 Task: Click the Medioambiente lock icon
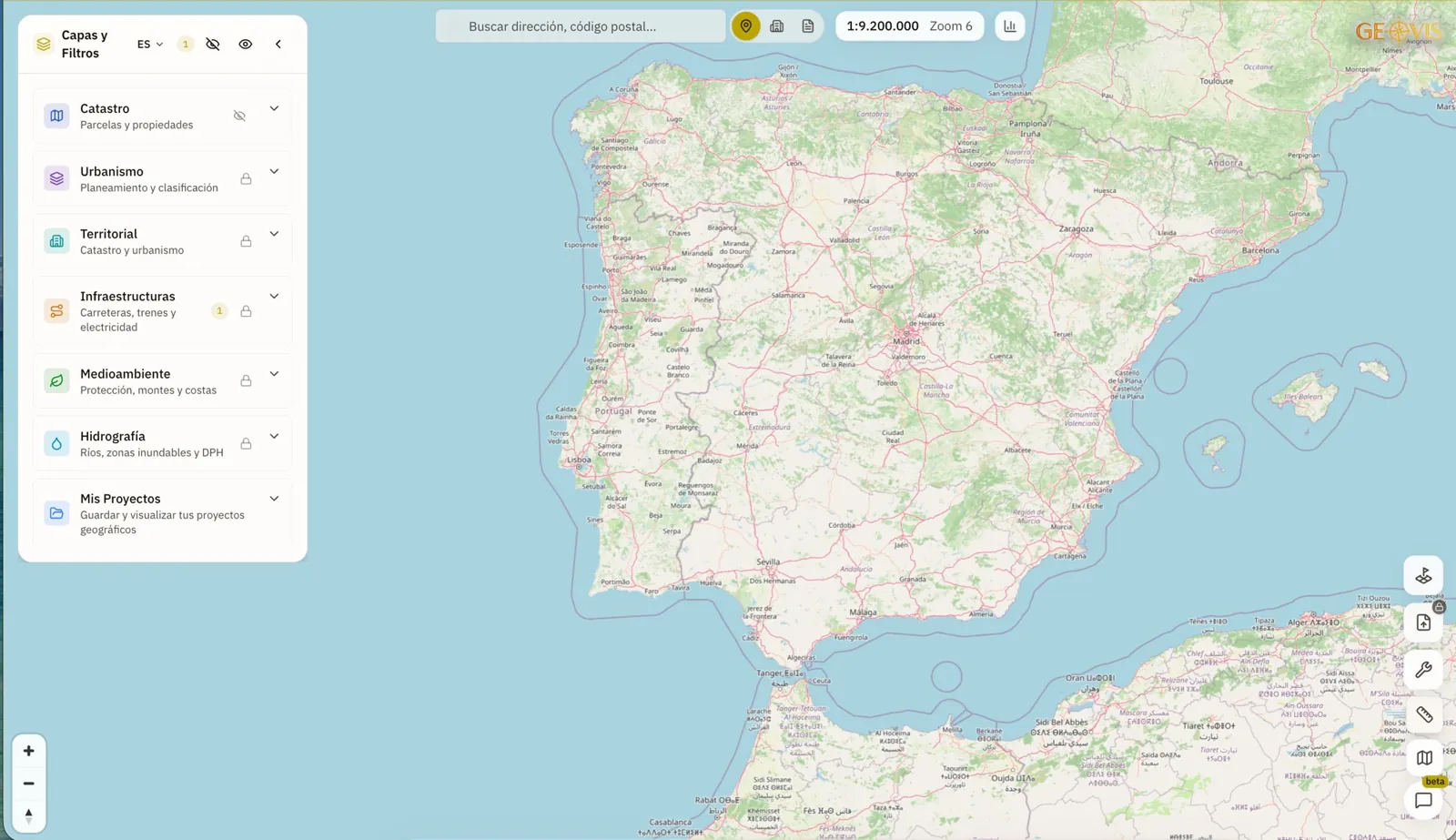coord(246,380)
